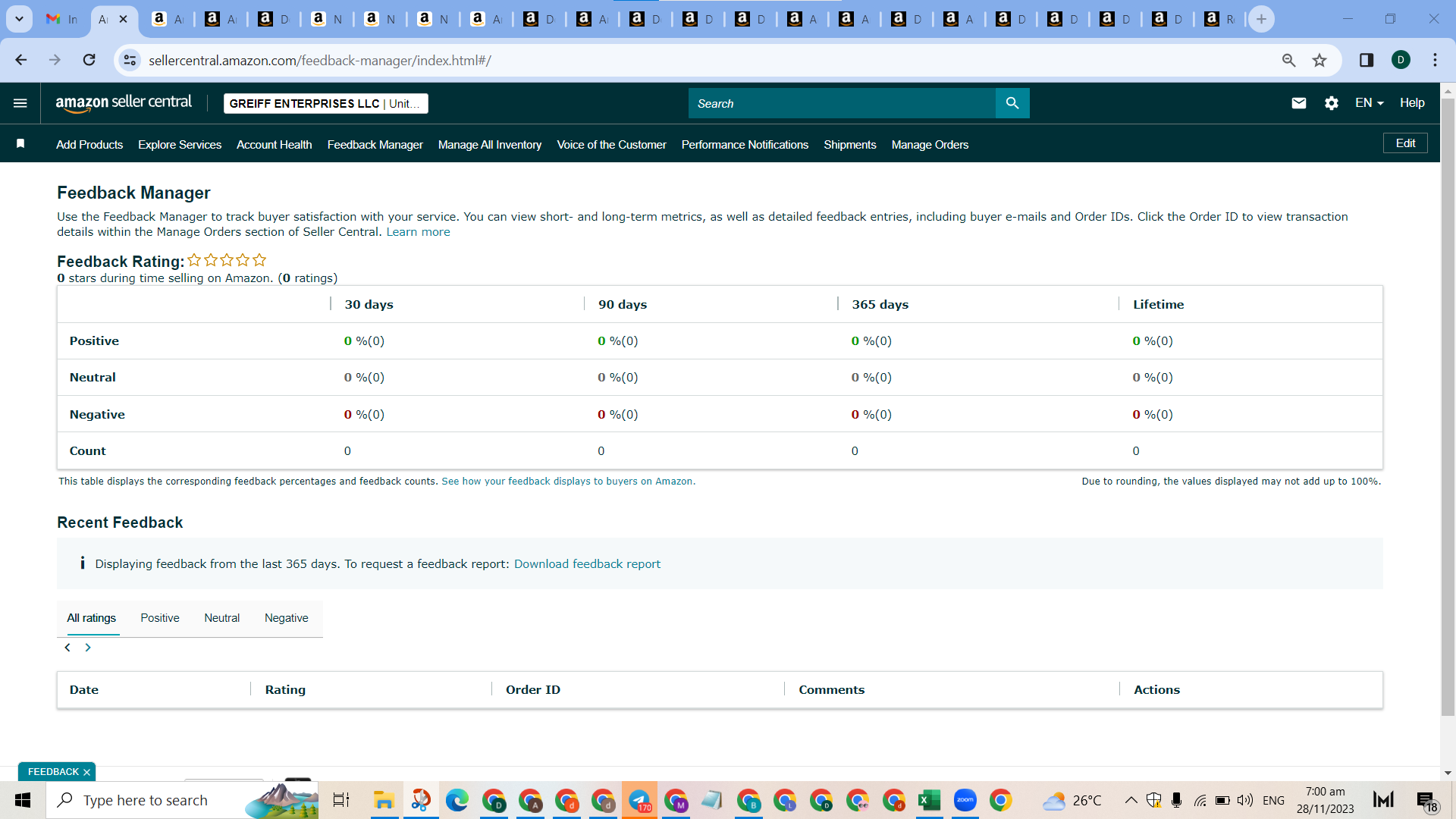
Task: Open Add Products menu item
Action: (89, 145)
